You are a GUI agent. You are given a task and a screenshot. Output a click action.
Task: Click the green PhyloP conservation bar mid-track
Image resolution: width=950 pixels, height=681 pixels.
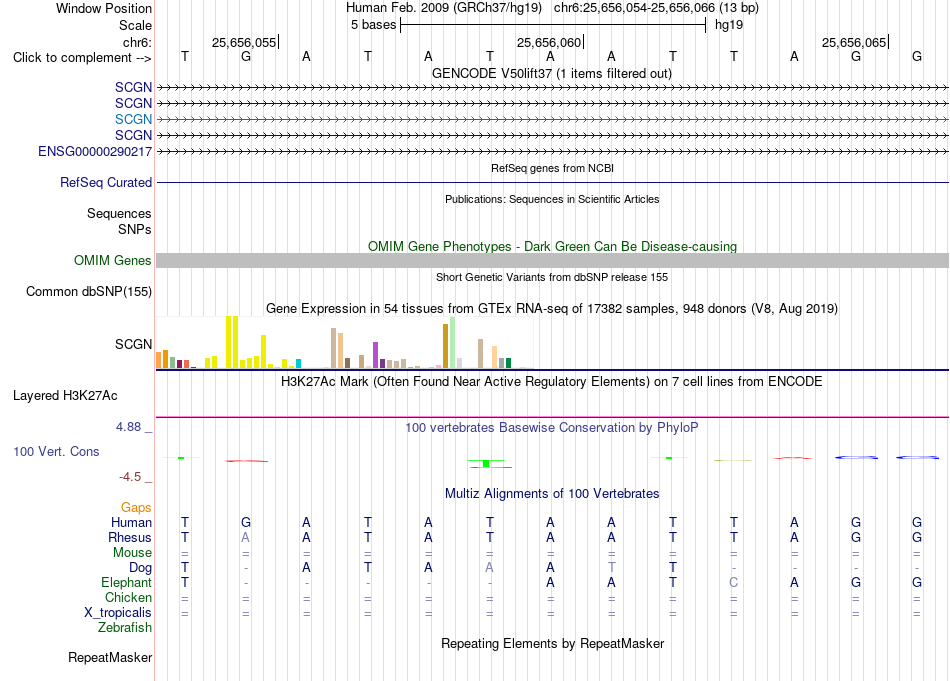[x=486, y=463]
